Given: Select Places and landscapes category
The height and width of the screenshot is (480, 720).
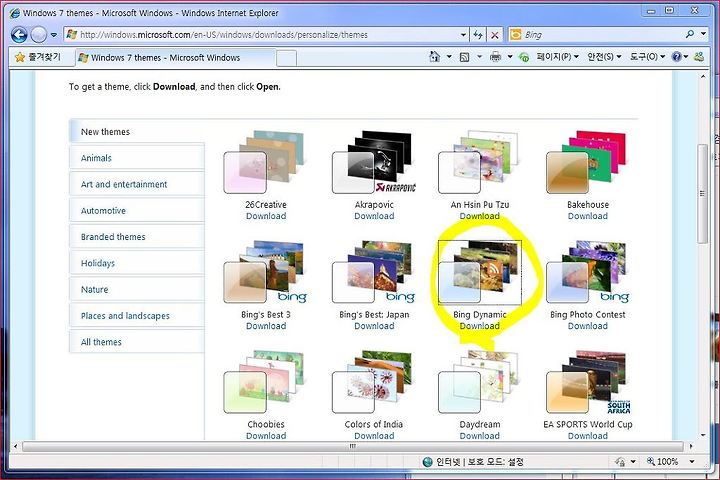Looking at the screenshot, I should pyautogui.click(x=137, y=316).
